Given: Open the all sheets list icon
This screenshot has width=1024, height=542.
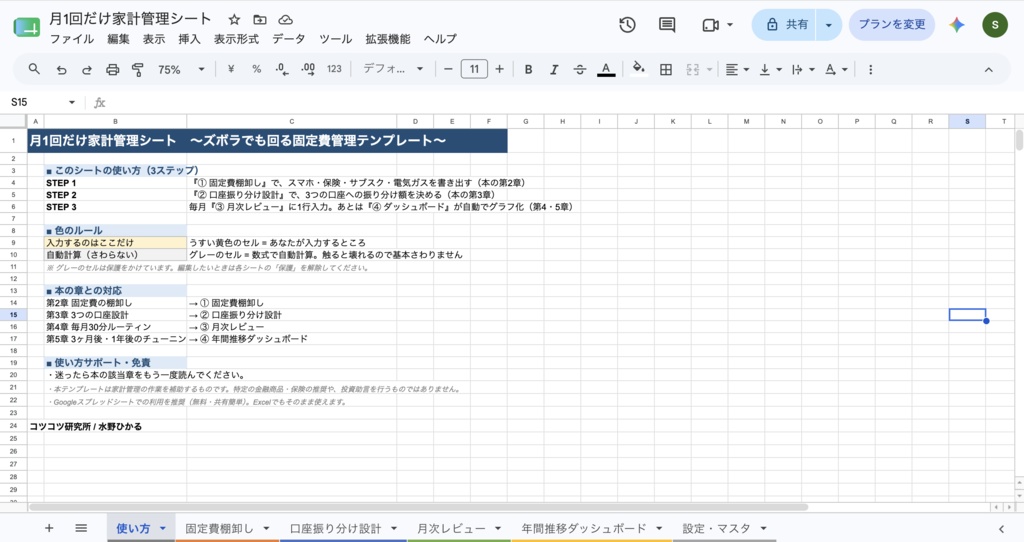Looking at the screenshot, I should 81,528.
